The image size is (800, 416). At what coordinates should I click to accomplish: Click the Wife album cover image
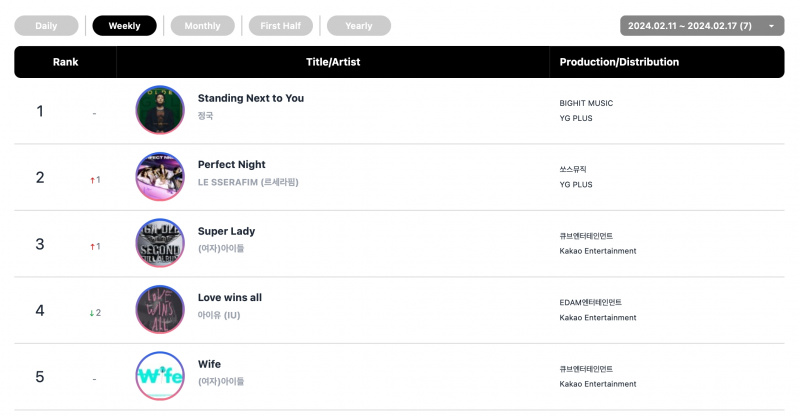tap(160, 376)
